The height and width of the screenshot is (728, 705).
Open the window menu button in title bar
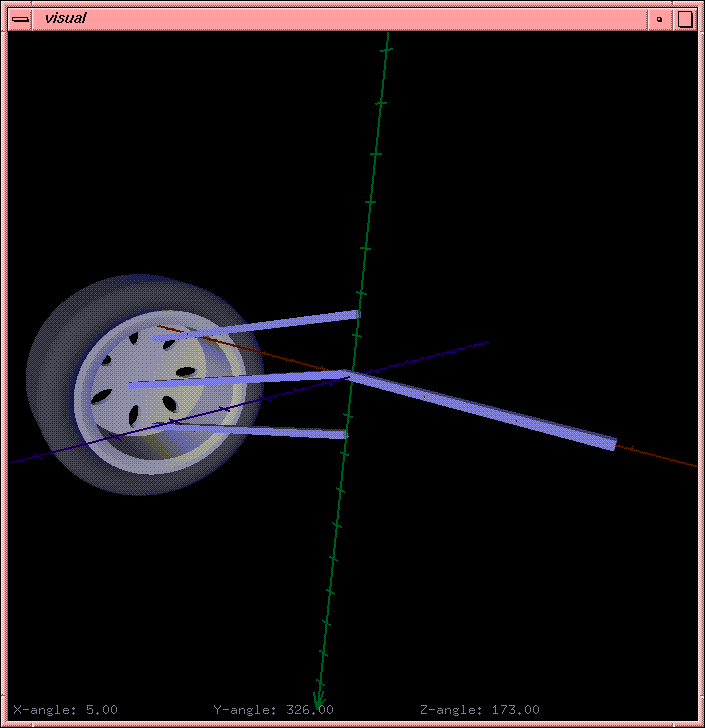tap(20, 20)
